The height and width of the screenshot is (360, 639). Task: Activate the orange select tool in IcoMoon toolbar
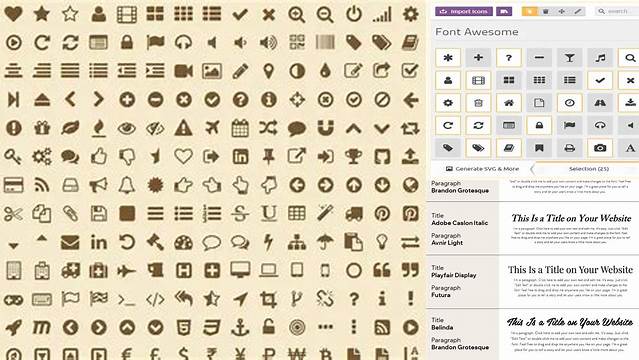pos(530,11)
